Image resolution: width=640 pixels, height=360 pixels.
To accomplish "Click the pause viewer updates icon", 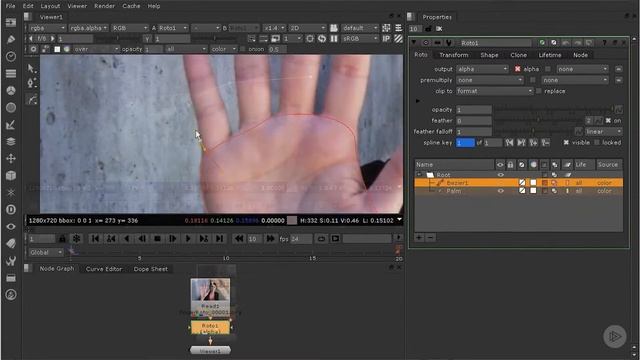I will click(334, 39).
